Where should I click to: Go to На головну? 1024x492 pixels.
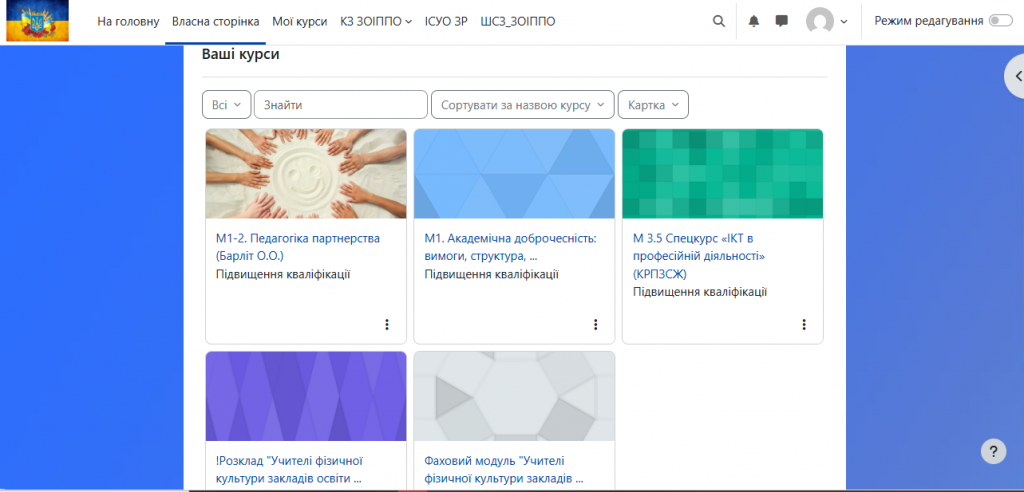click(x=128, y=22)
